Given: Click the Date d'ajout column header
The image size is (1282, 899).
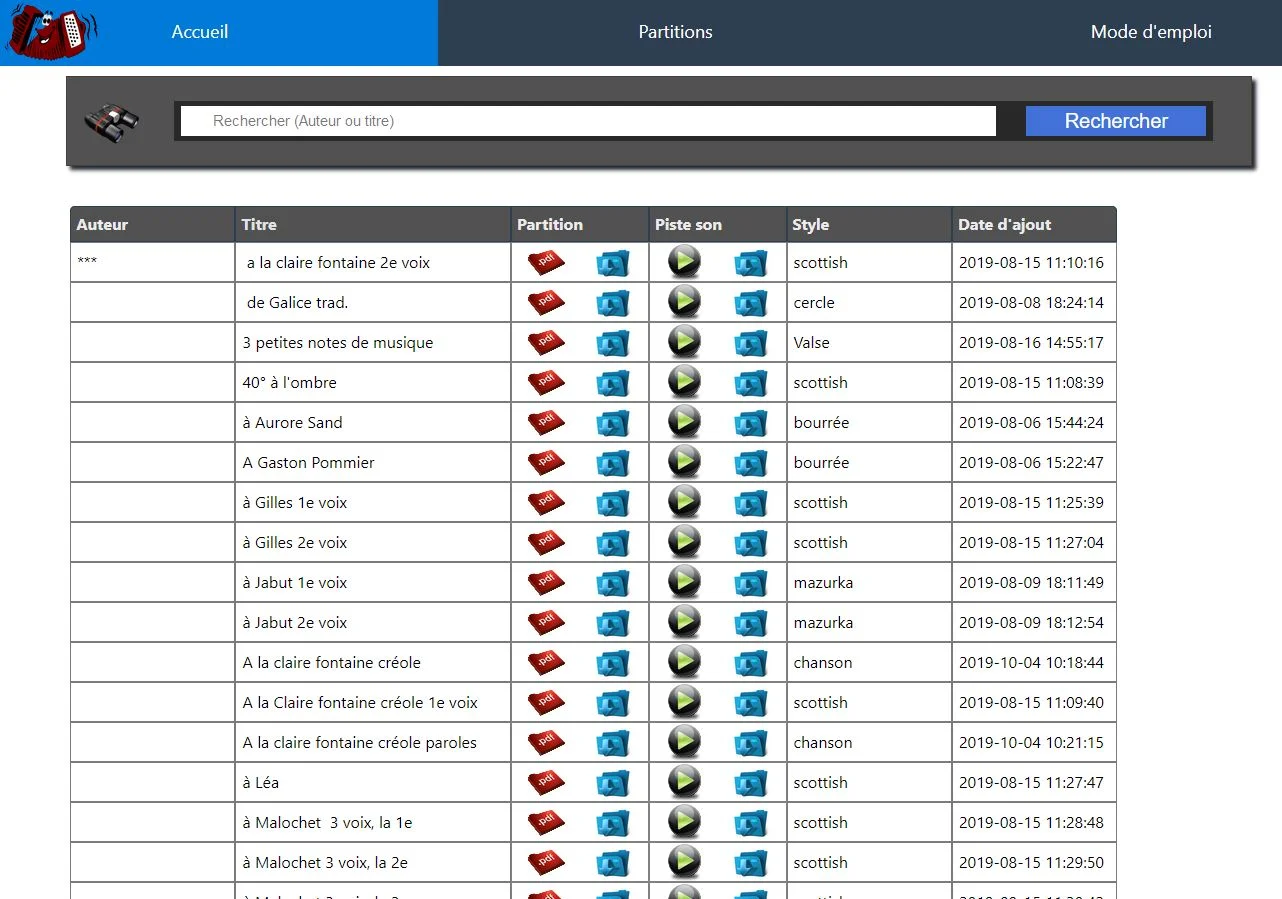Looking at the screenshot, I should coord(1004,225).
